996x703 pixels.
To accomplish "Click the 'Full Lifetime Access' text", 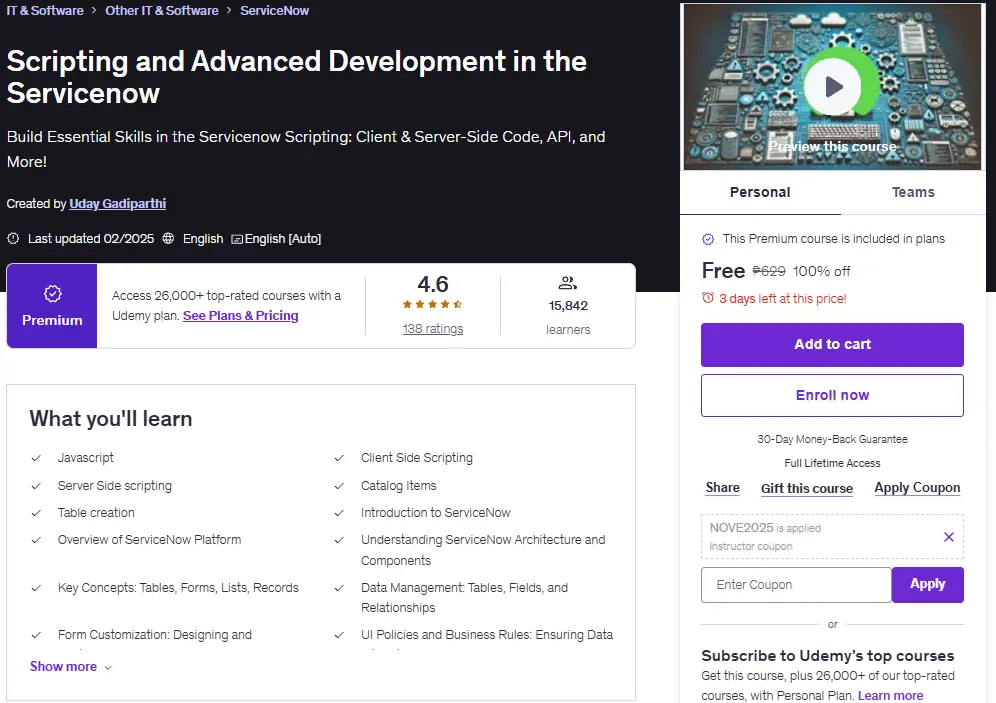I will pos(832,464).
